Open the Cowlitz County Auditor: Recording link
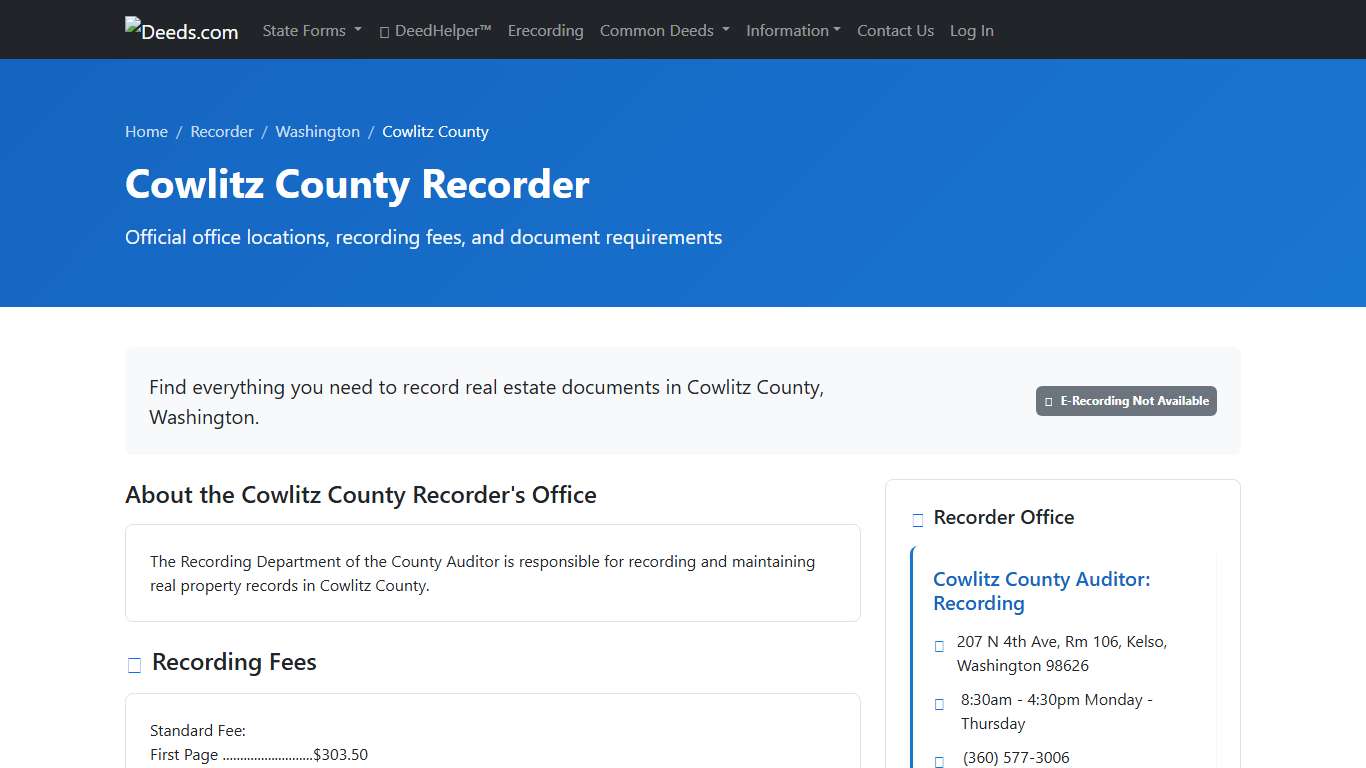 pos(1042,591)
